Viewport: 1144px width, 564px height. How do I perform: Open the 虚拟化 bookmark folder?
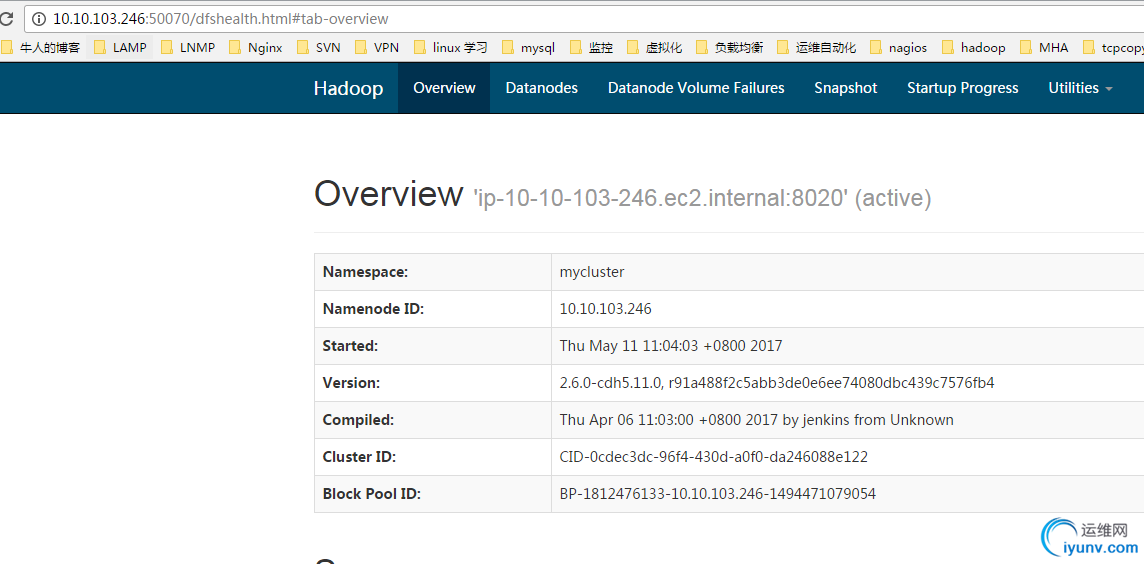[x=654, y=47]
